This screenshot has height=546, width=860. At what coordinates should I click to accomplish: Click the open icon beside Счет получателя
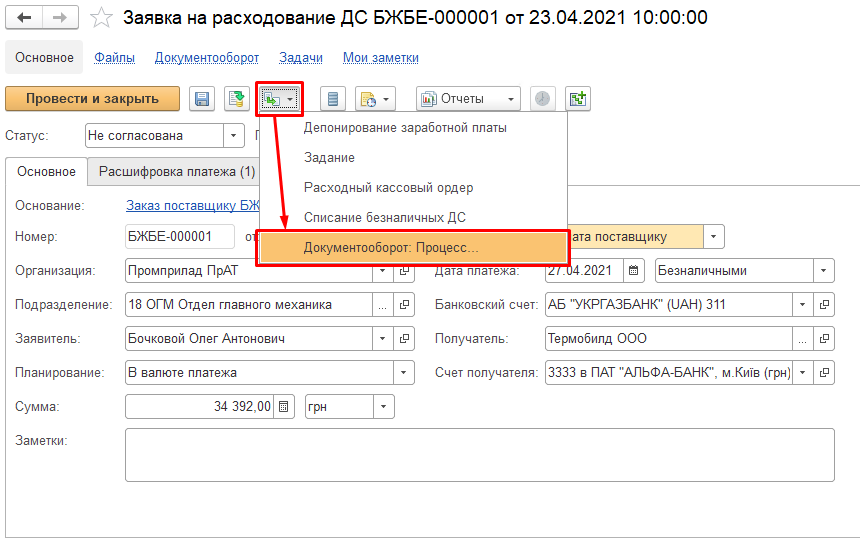pos(825,373)
